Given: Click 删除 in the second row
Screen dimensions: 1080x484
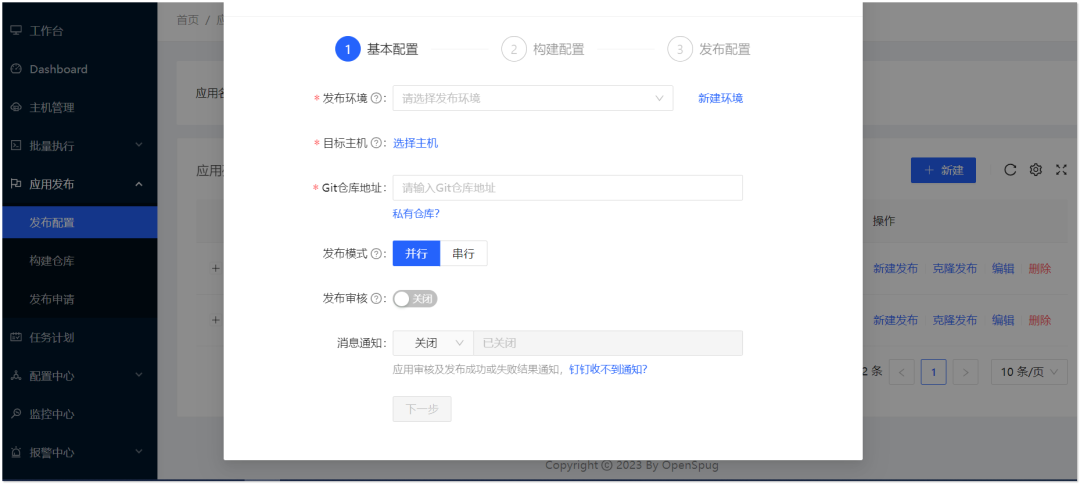Looking at the screenshot, I should click(1040, 320).
